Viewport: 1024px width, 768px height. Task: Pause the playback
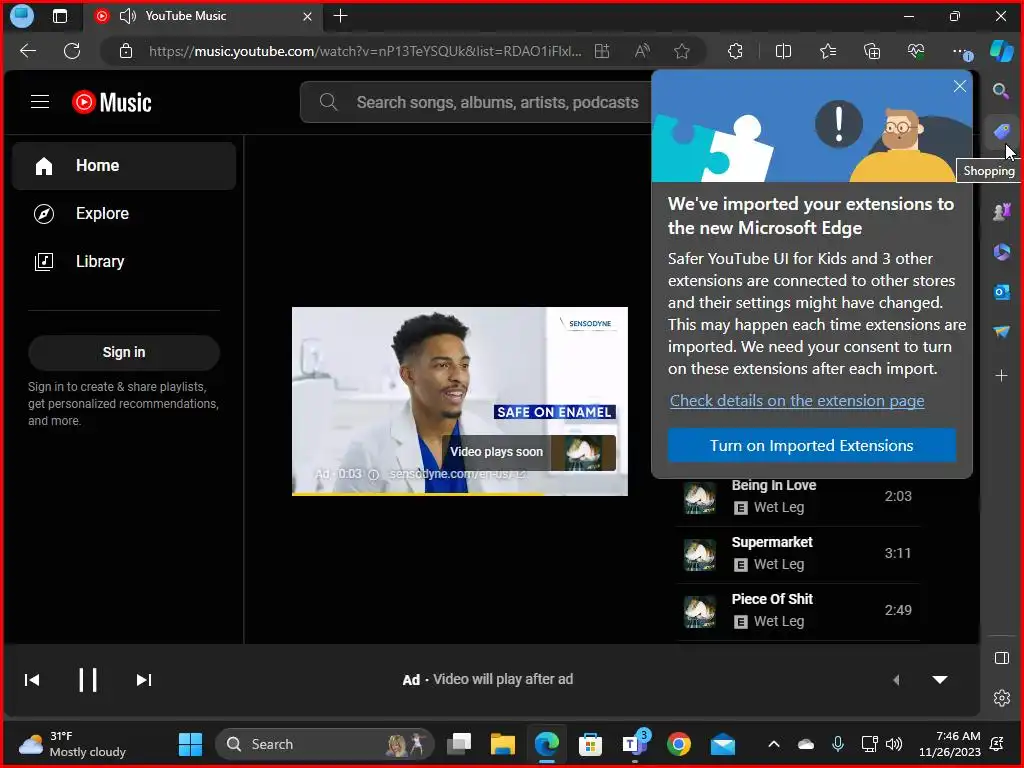coord(88,680)
